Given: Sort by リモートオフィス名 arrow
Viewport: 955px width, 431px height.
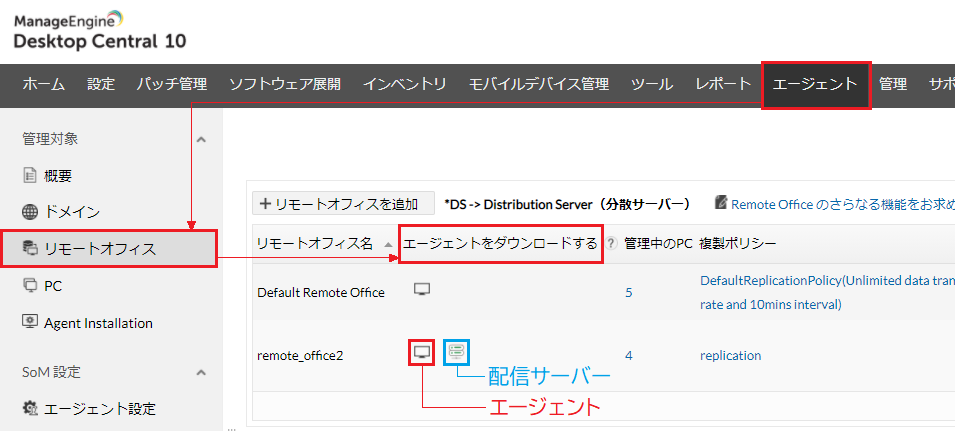Looking at the screenshot, I should [388, 244].
